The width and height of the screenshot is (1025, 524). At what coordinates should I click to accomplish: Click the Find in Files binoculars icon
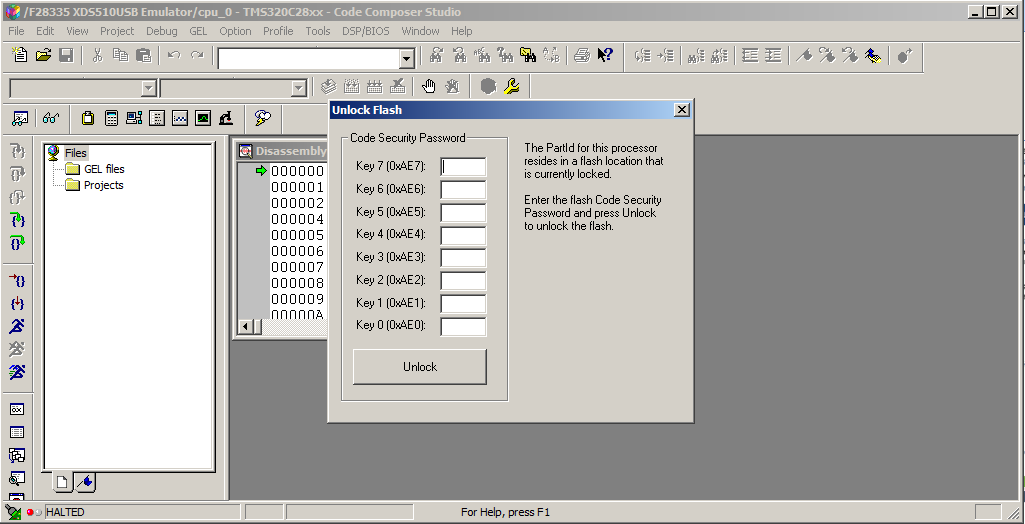pos(528,56)
